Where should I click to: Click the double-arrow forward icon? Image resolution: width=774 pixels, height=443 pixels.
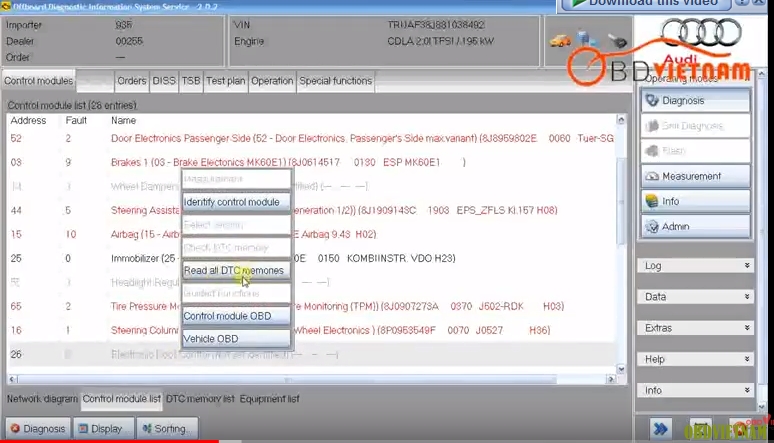pos(660,428)
